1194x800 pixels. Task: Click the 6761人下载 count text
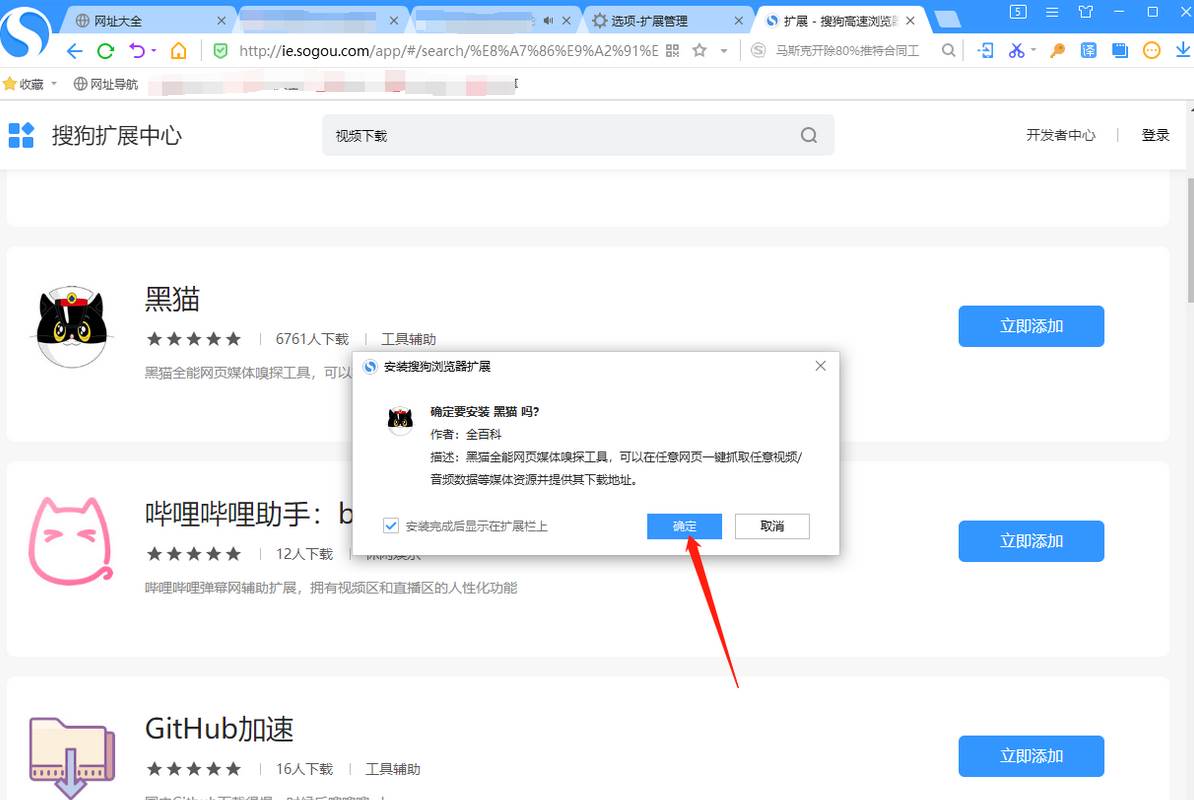click(x=312, y=339)
